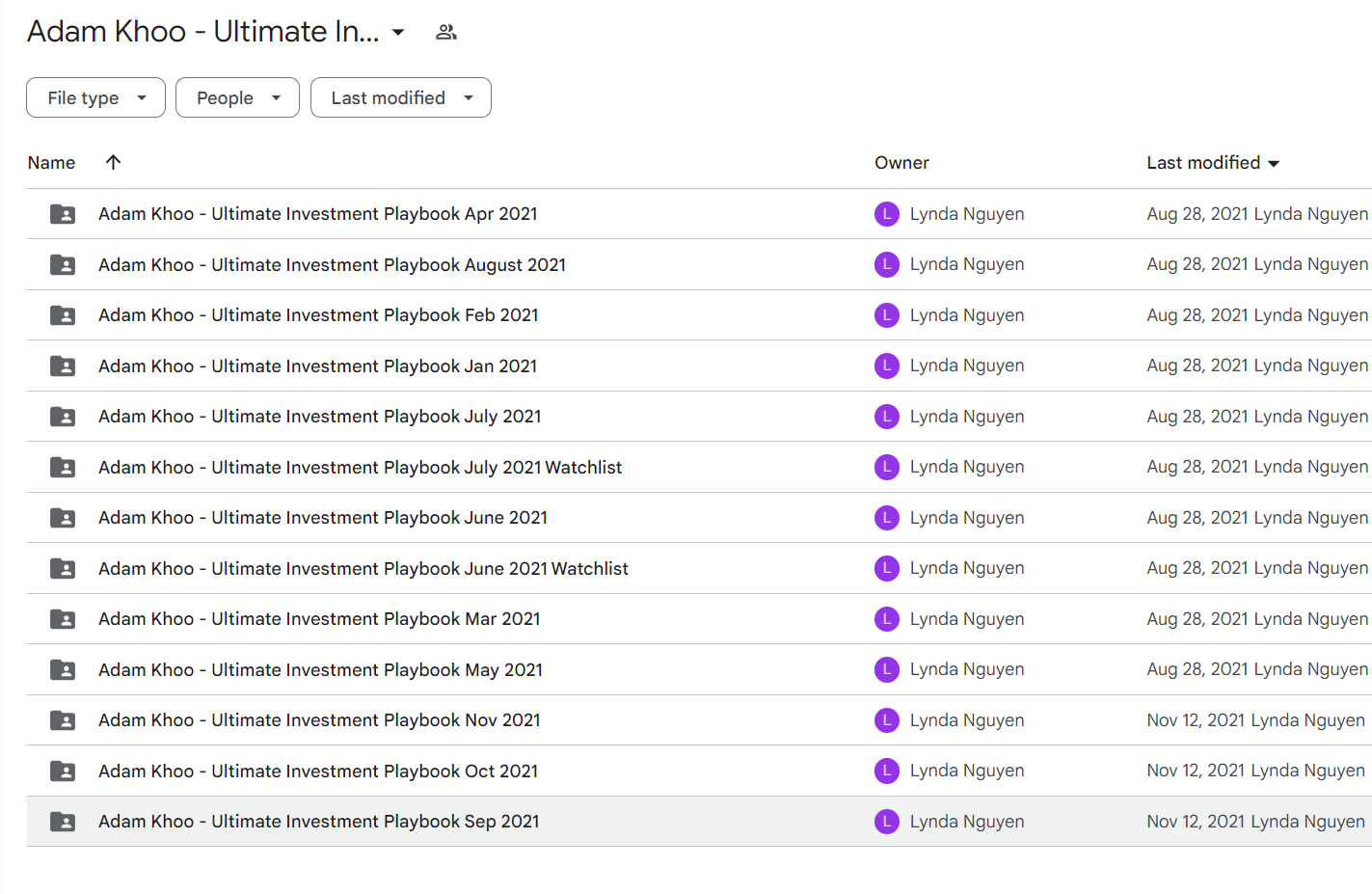Select folder name Playbook June 2021

click(323, 518)
